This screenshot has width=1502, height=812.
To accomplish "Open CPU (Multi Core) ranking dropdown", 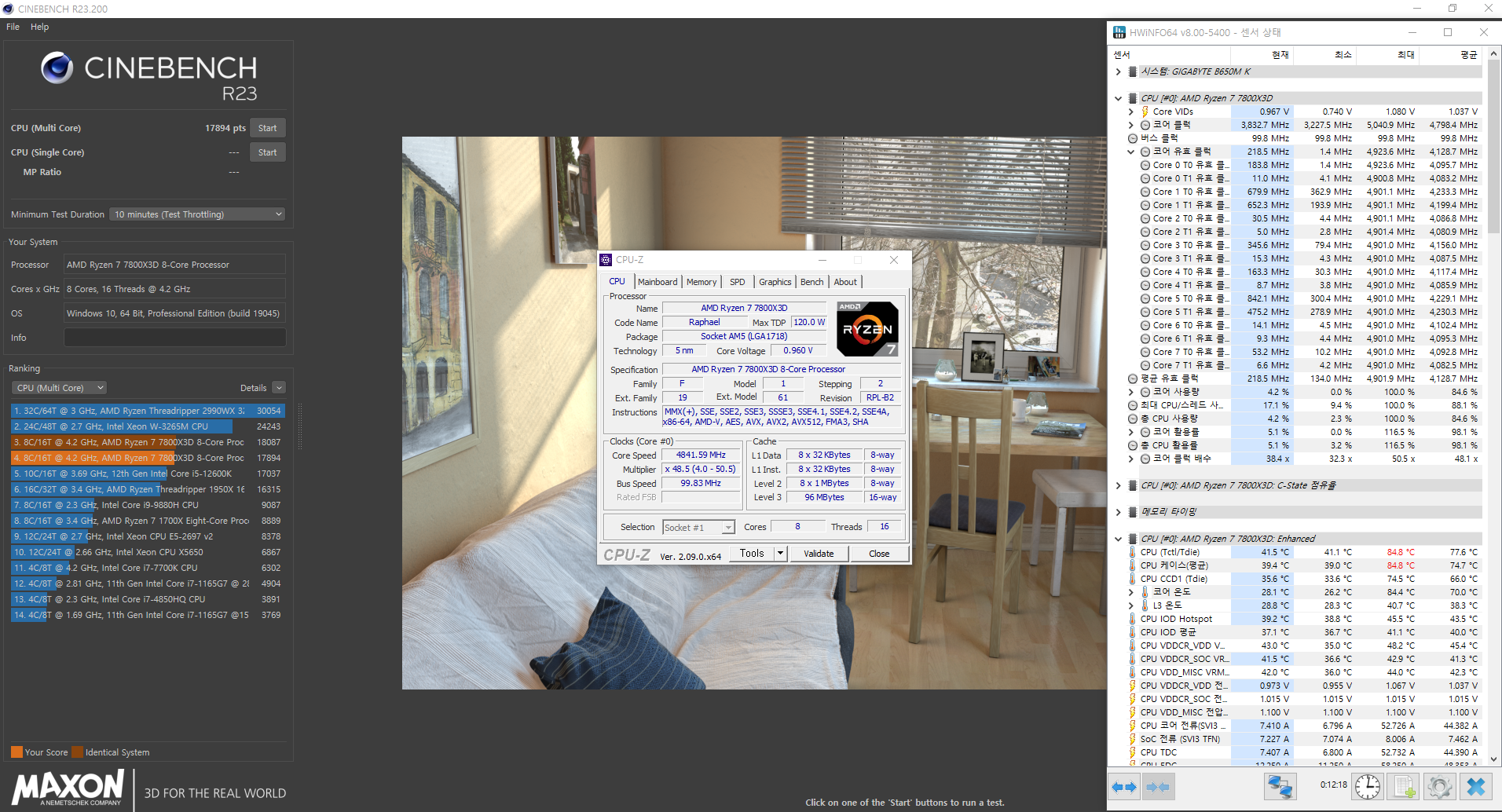I will pyautogui.click(x=59, y=388).
